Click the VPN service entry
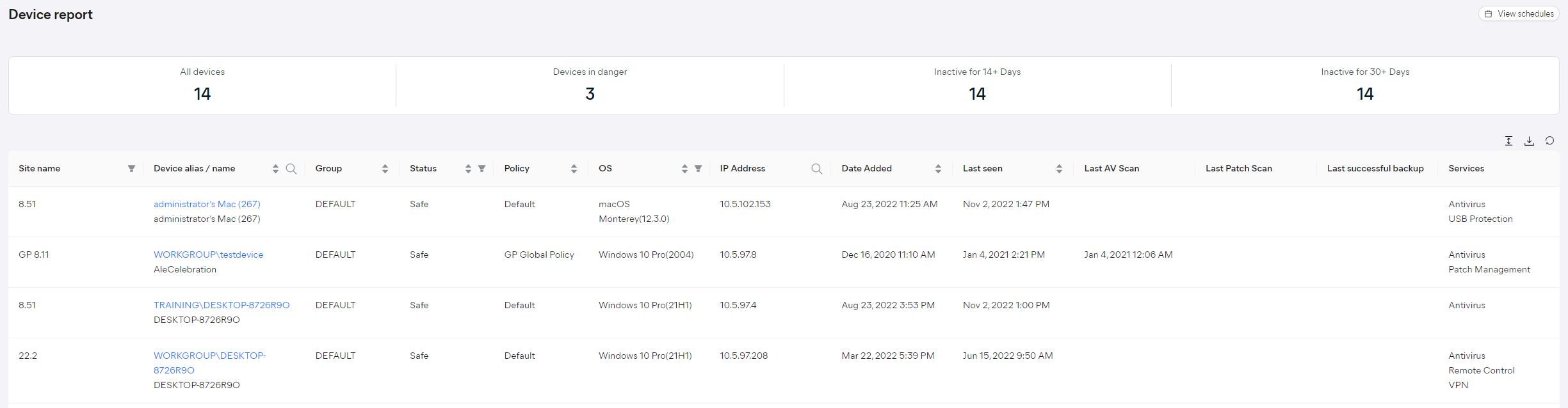Screen dimensions: 1568x408 [x=1459, y=385]
